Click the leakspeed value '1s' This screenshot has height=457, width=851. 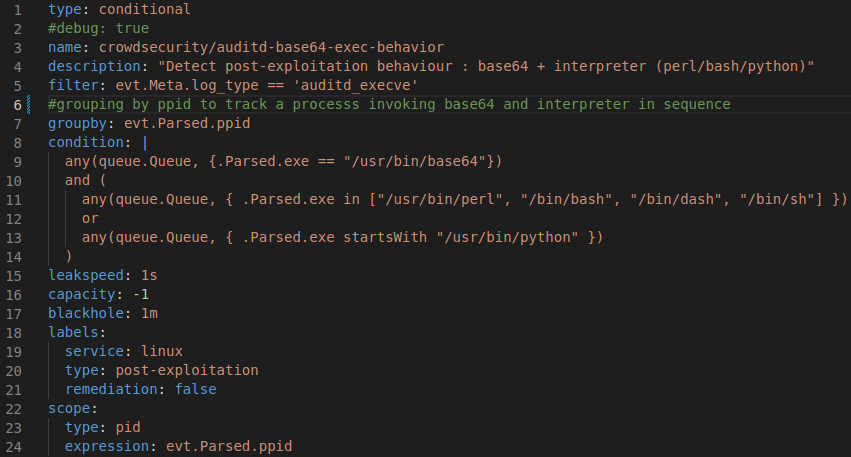pos(149,275)
